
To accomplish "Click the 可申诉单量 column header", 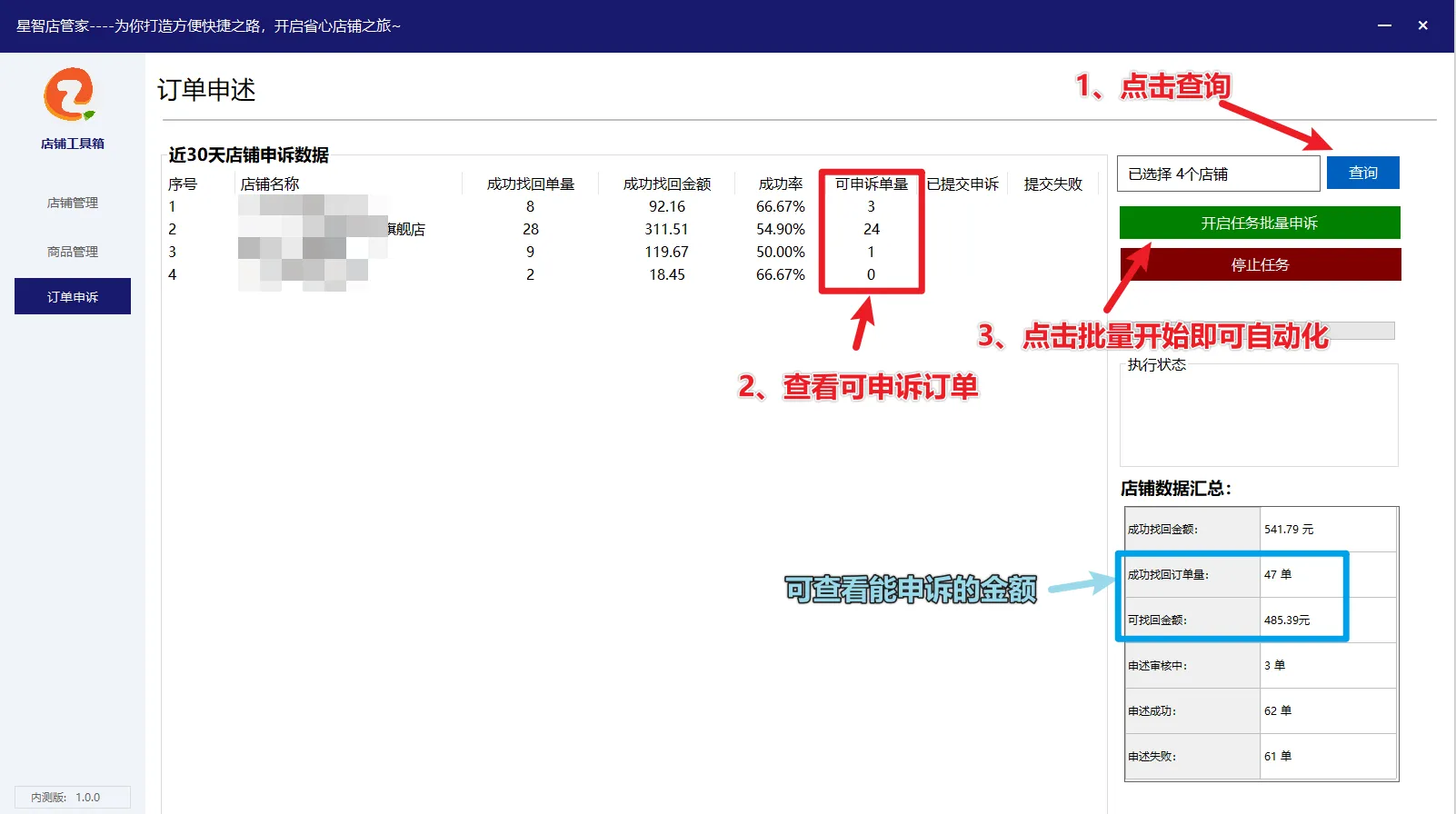I will click(872, 184).
